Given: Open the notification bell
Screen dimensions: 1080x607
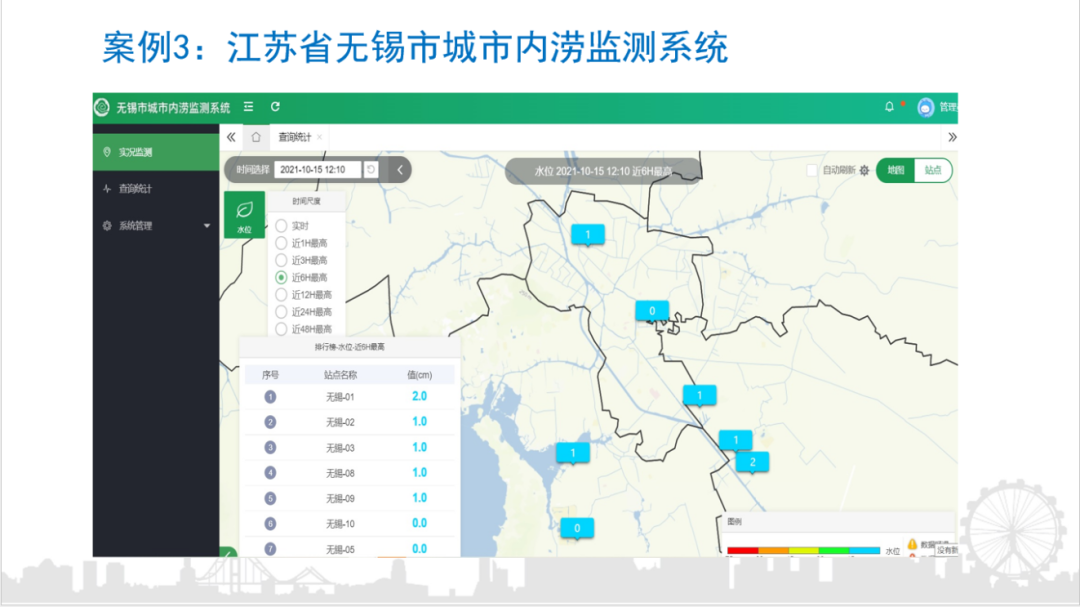Looking at the screenshot, I should (889, 107).
